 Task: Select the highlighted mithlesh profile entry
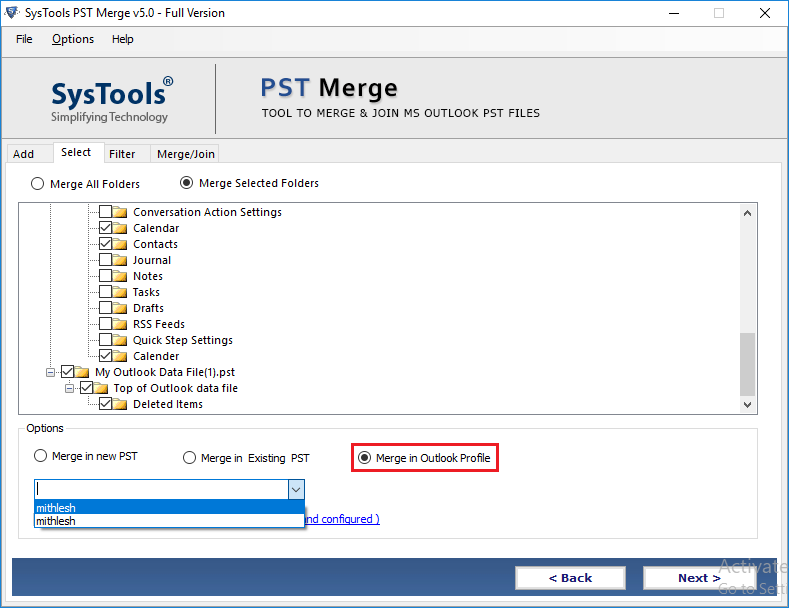[x=169, y=507]
